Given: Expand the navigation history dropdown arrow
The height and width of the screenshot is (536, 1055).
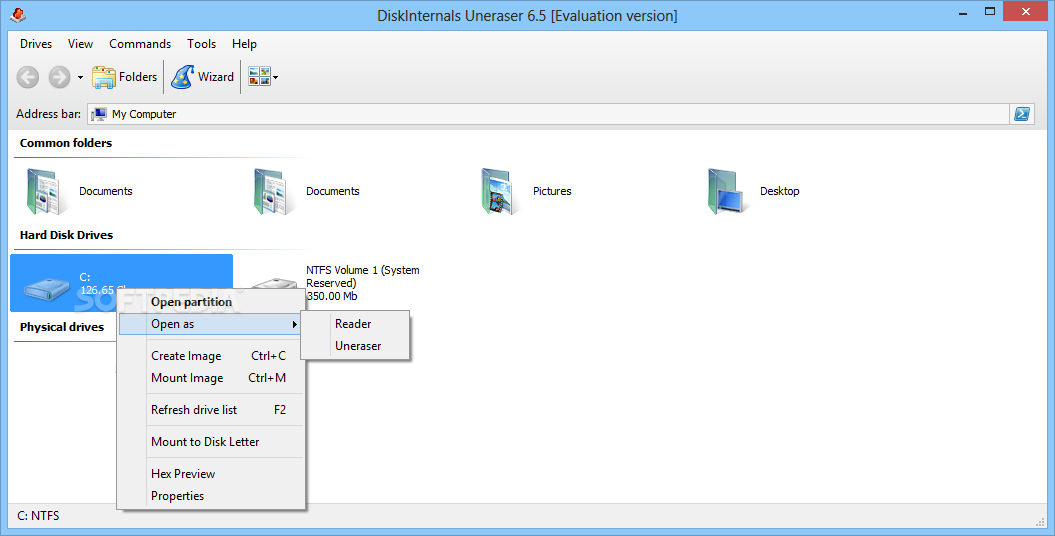Looking at the screenshot, I should point(80,77).
